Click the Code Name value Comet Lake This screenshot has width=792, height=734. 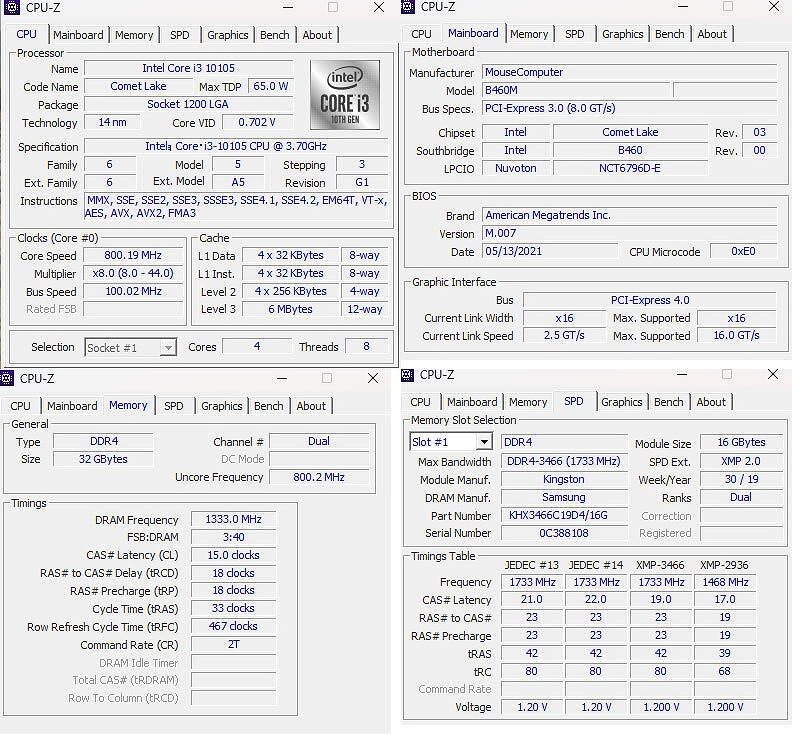[138, 86]
